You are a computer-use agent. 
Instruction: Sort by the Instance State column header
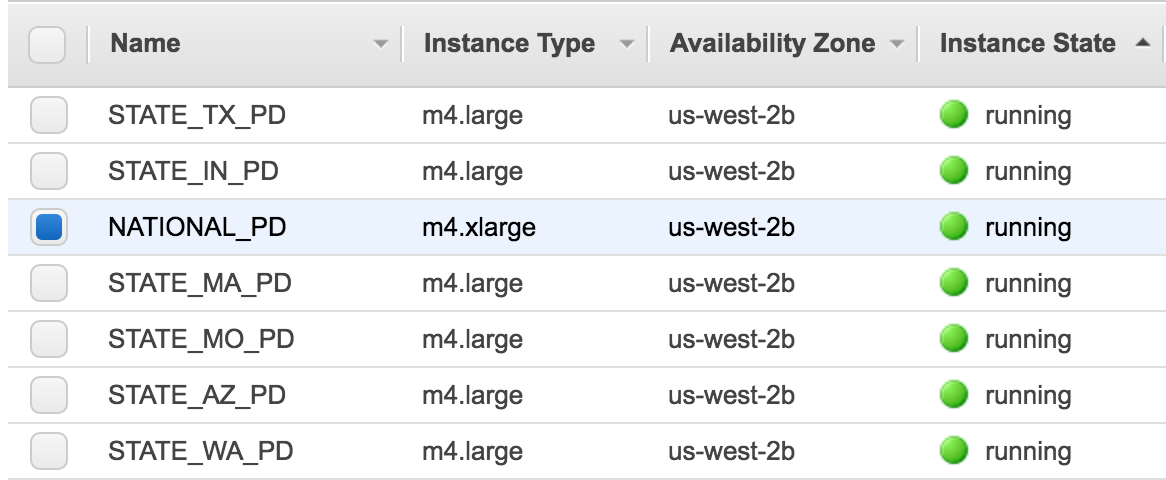pyautogui.click(x=1027, y=43)
